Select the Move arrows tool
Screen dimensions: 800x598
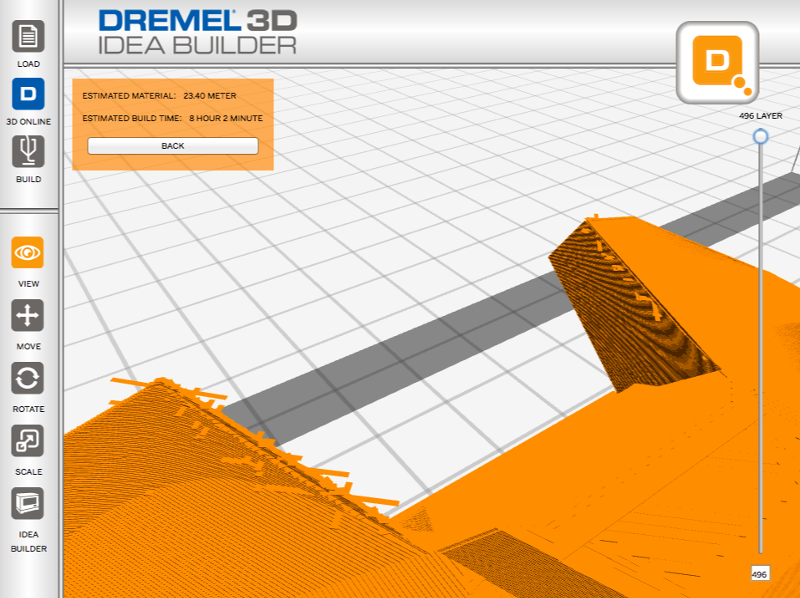coord(28,315)
